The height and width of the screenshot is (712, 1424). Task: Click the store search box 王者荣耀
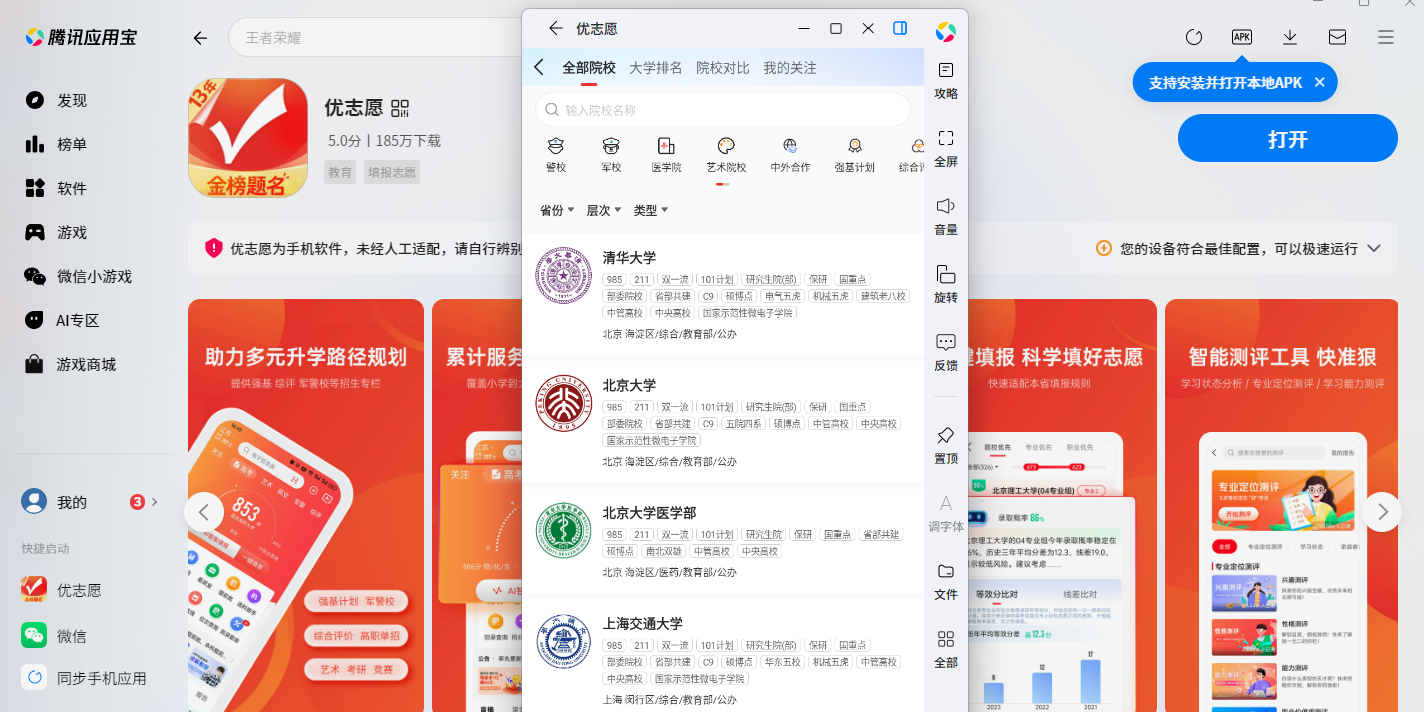pyautogui.click(x=375, y=38)
